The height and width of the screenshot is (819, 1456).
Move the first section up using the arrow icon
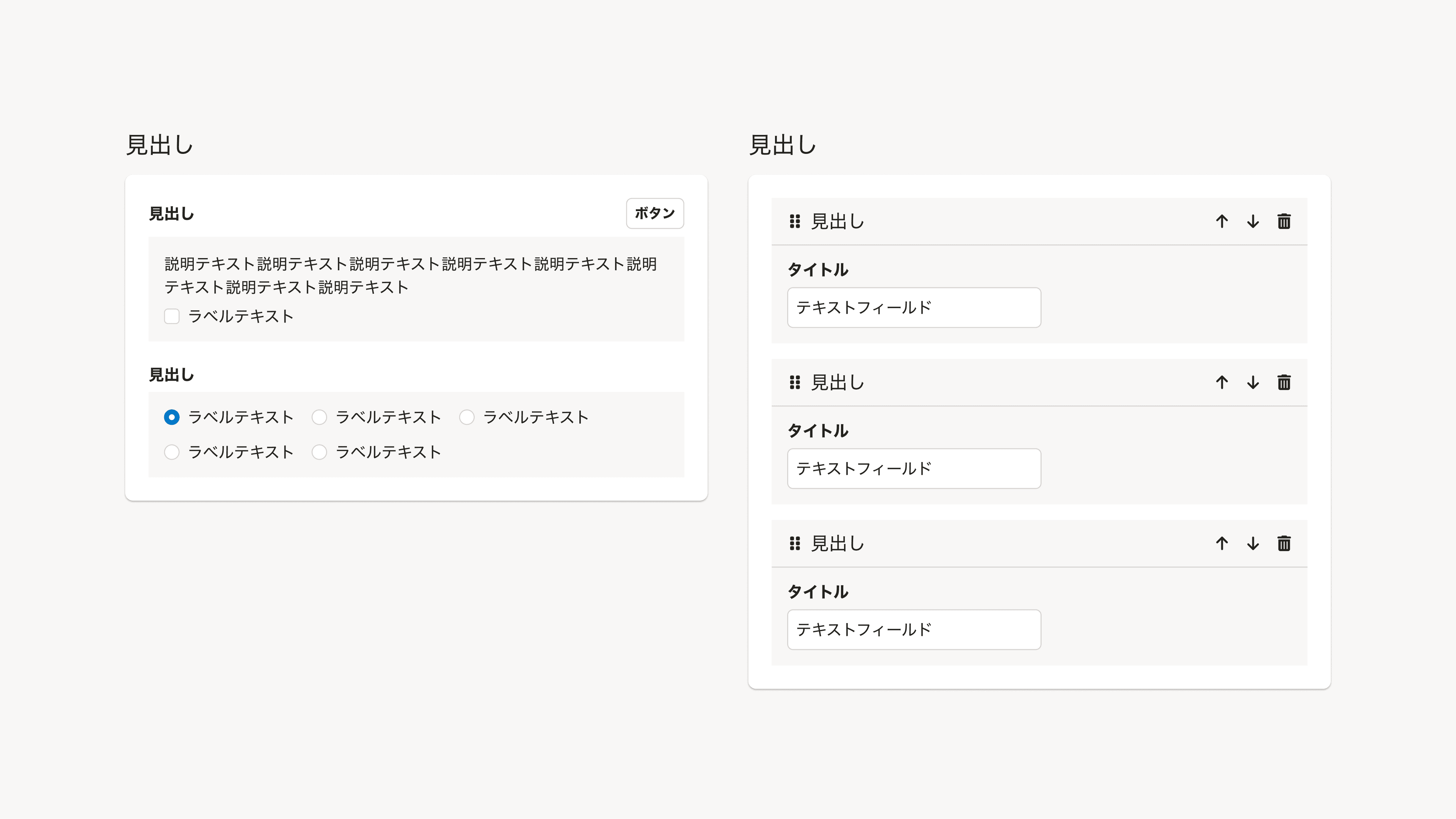1222,221
